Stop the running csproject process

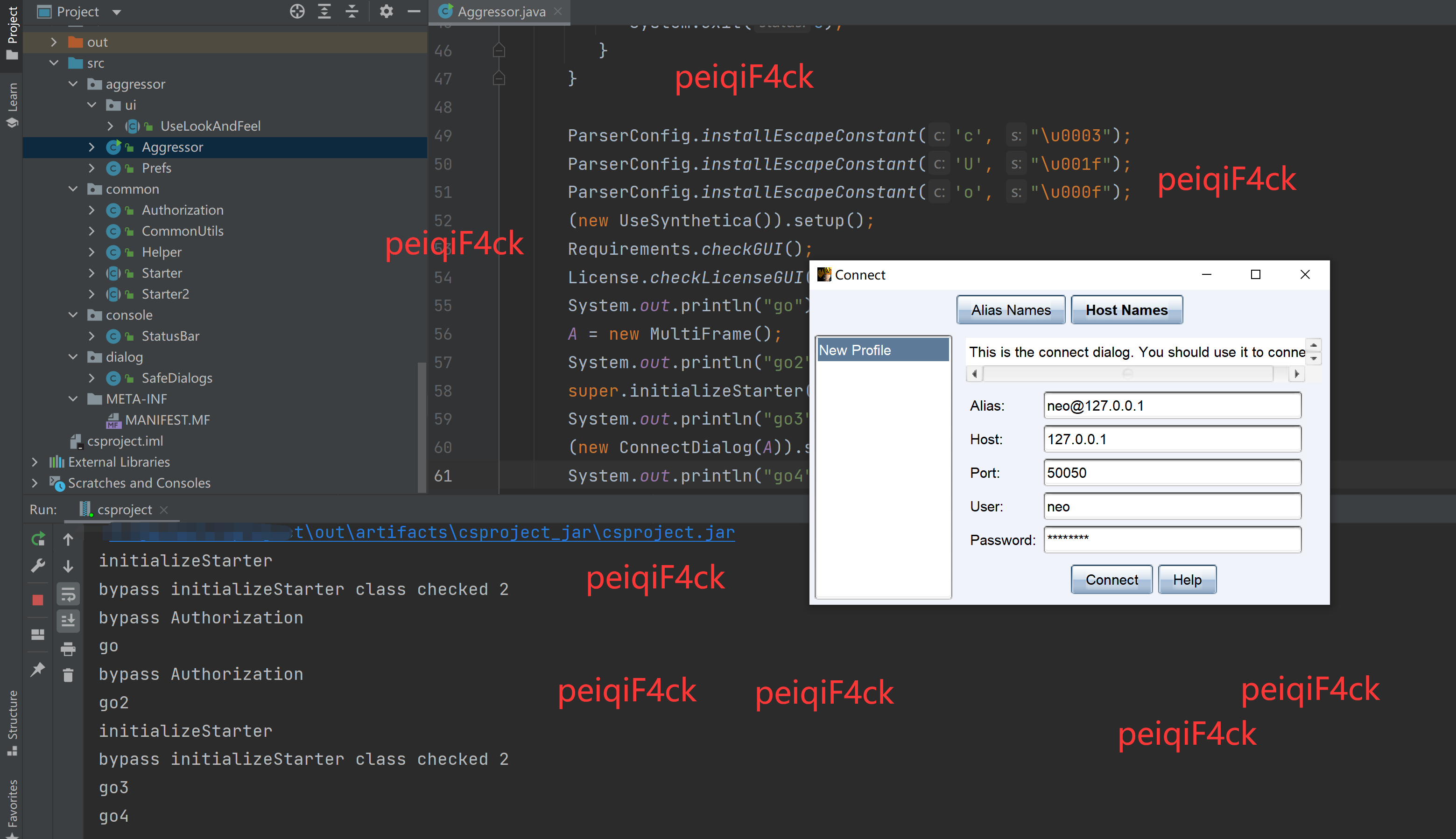tap(38, 600)
